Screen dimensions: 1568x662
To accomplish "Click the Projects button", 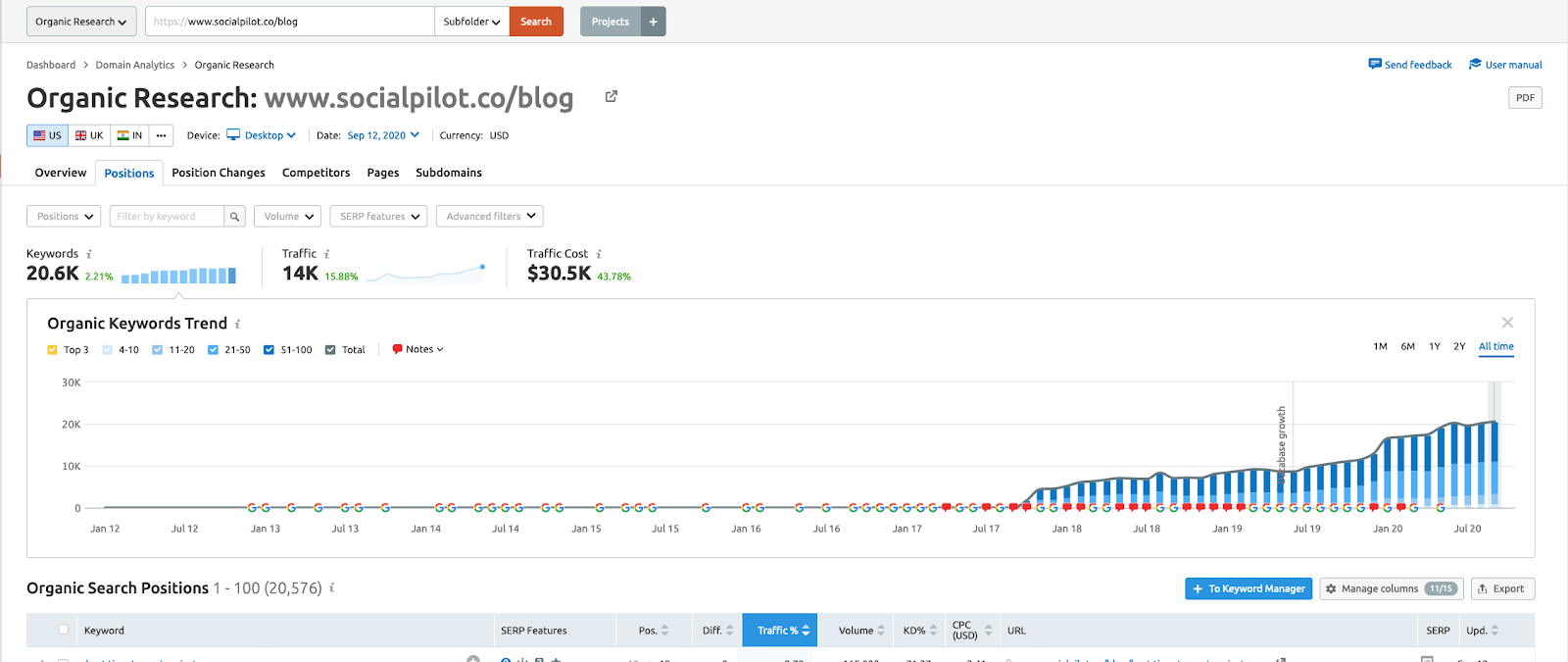I will pyautogui.click(x=611, y=22).
